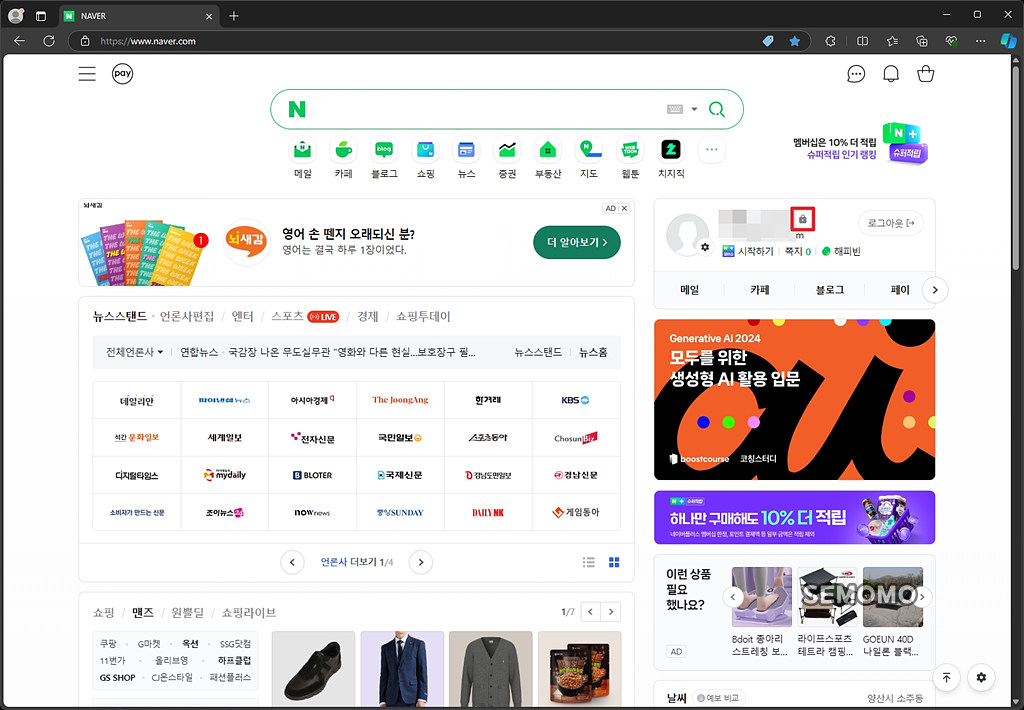Screen dimensions: 1024x710
Task: Select 메일 tab in profile box
Action: (690, 290)
